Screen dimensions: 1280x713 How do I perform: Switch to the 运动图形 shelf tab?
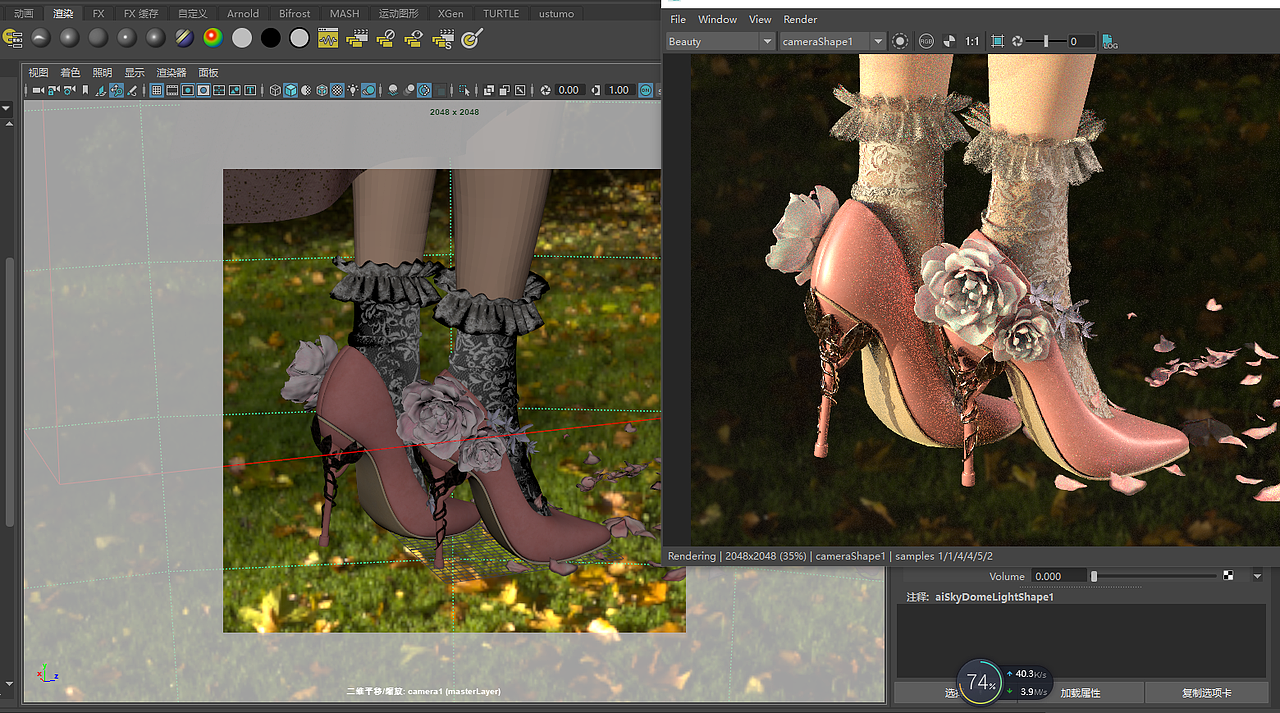(399, 14)
